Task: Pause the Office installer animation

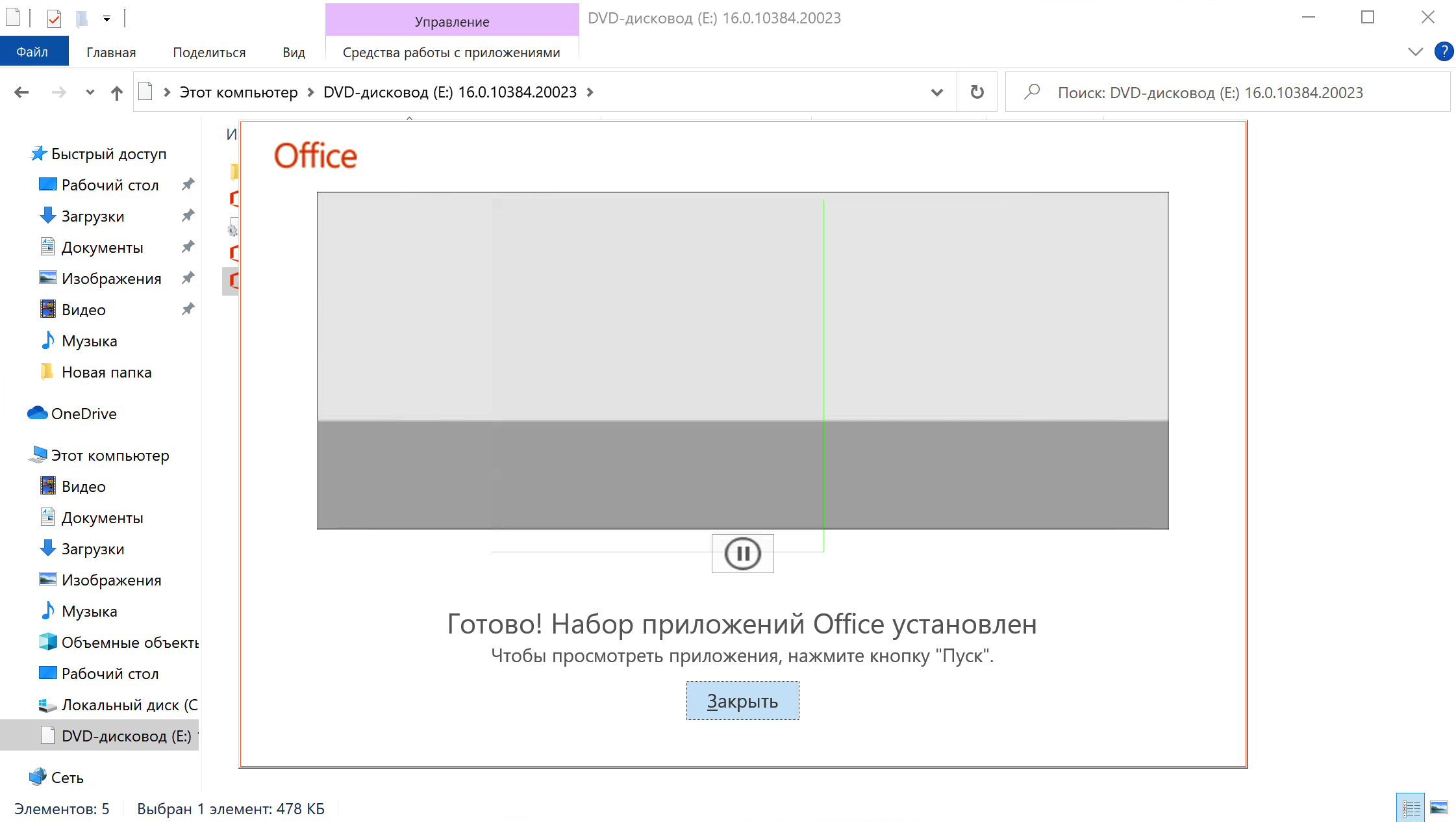Action: [742, 554]
